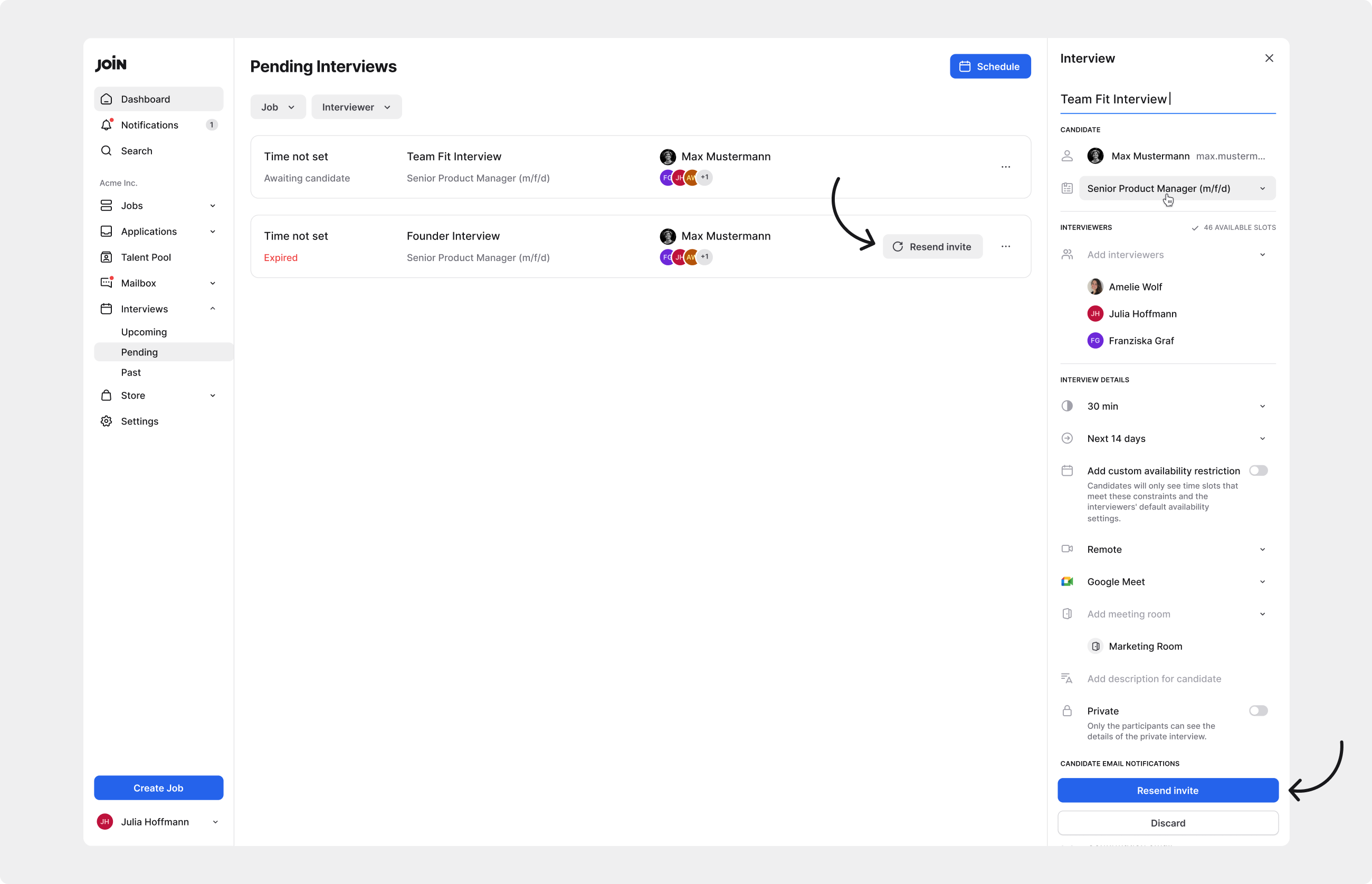The image size is (1372, 884).
Task: Close the Interview side panel
Action: [x=1269, y=59]
